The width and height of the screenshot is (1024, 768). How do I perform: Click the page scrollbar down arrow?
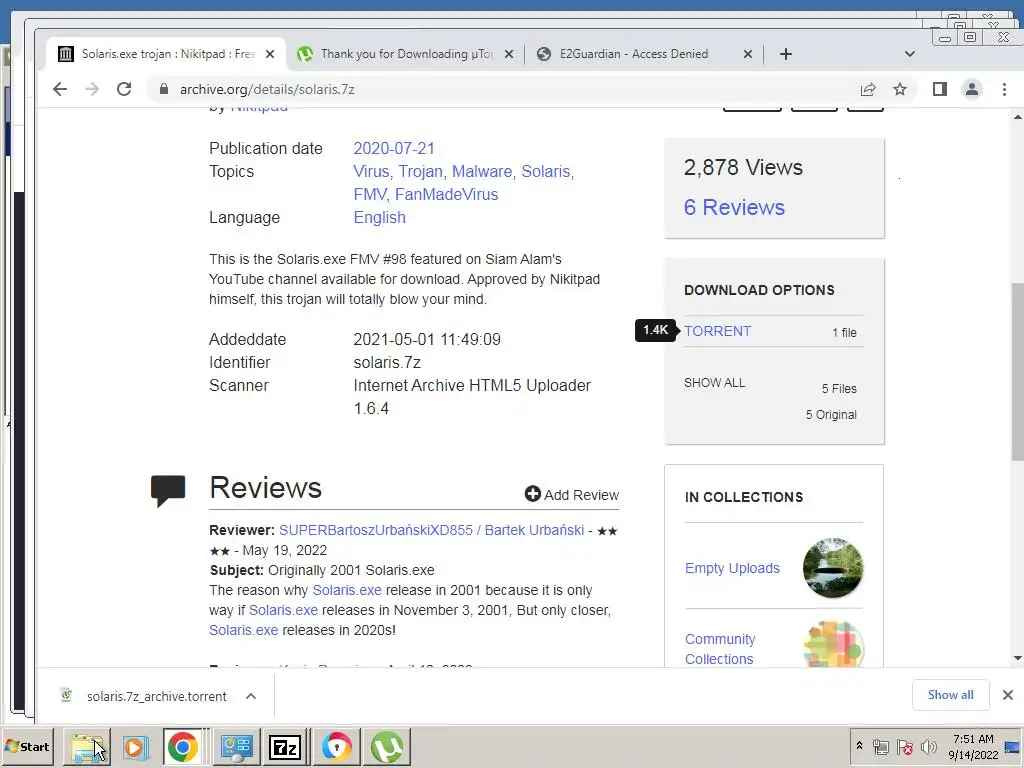coord(1017,658)
